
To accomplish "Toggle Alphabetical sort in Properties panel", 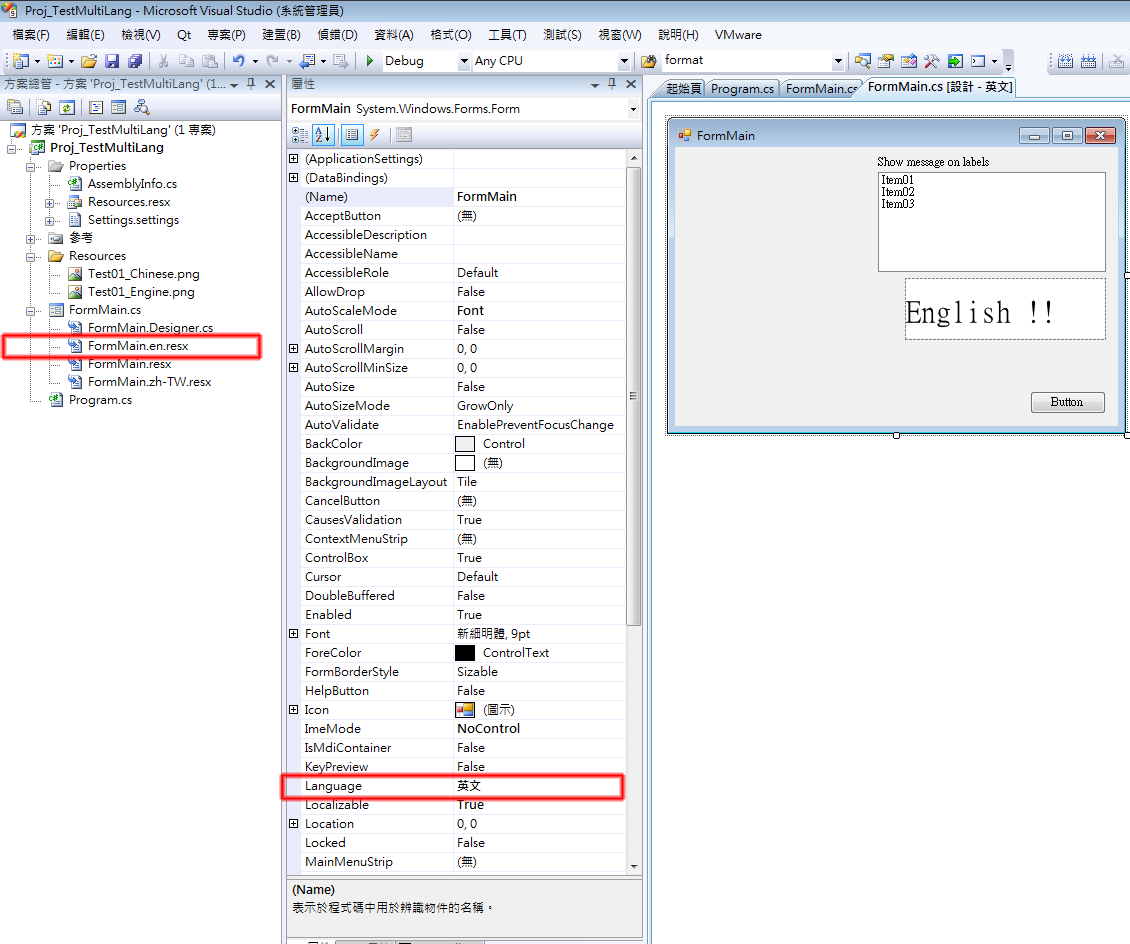I will 323,135.
